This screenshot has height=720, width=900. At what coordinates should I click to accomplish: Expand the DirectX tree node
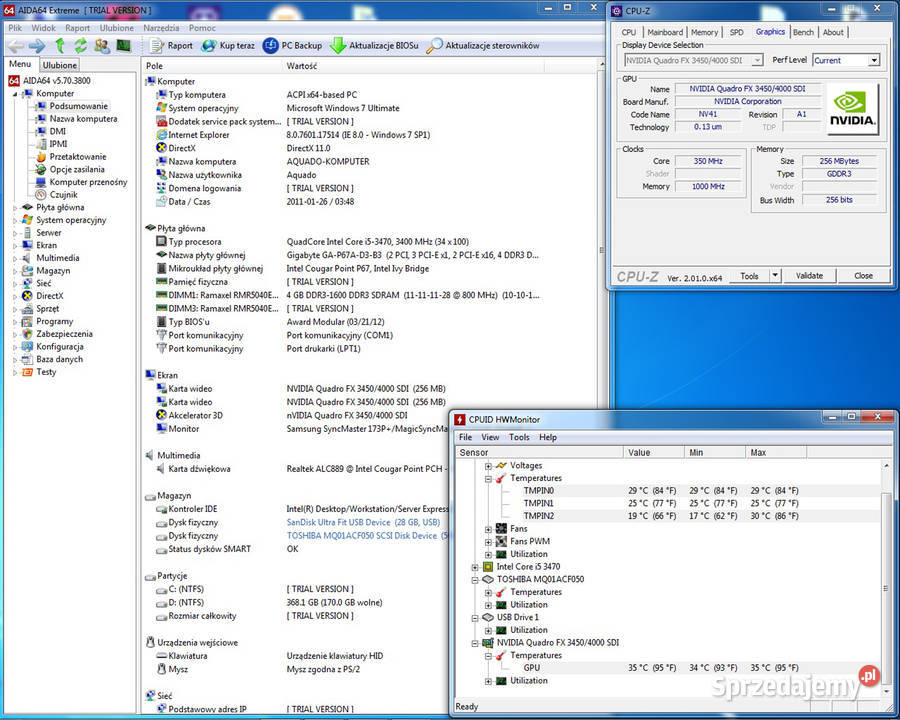click(15, 296)
